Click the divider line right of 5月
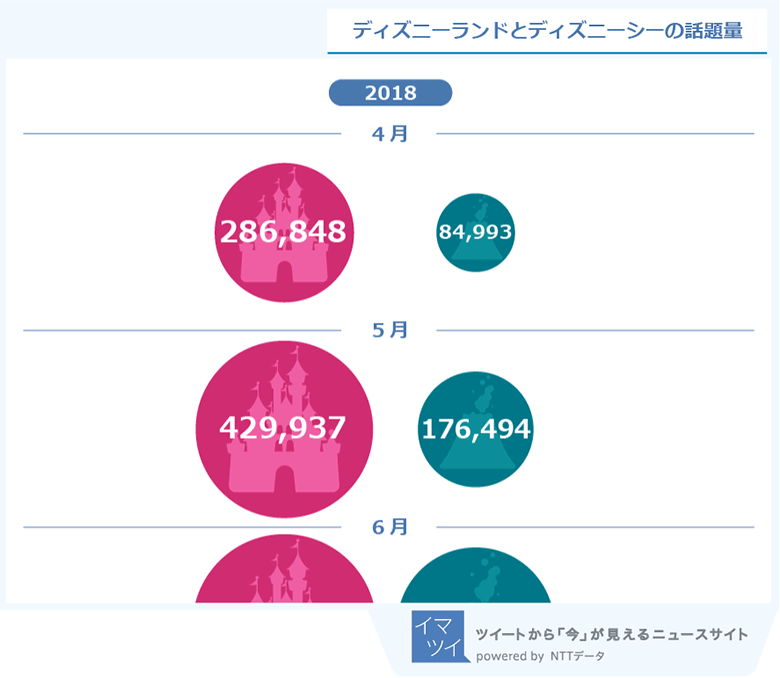 pos(595,330)
